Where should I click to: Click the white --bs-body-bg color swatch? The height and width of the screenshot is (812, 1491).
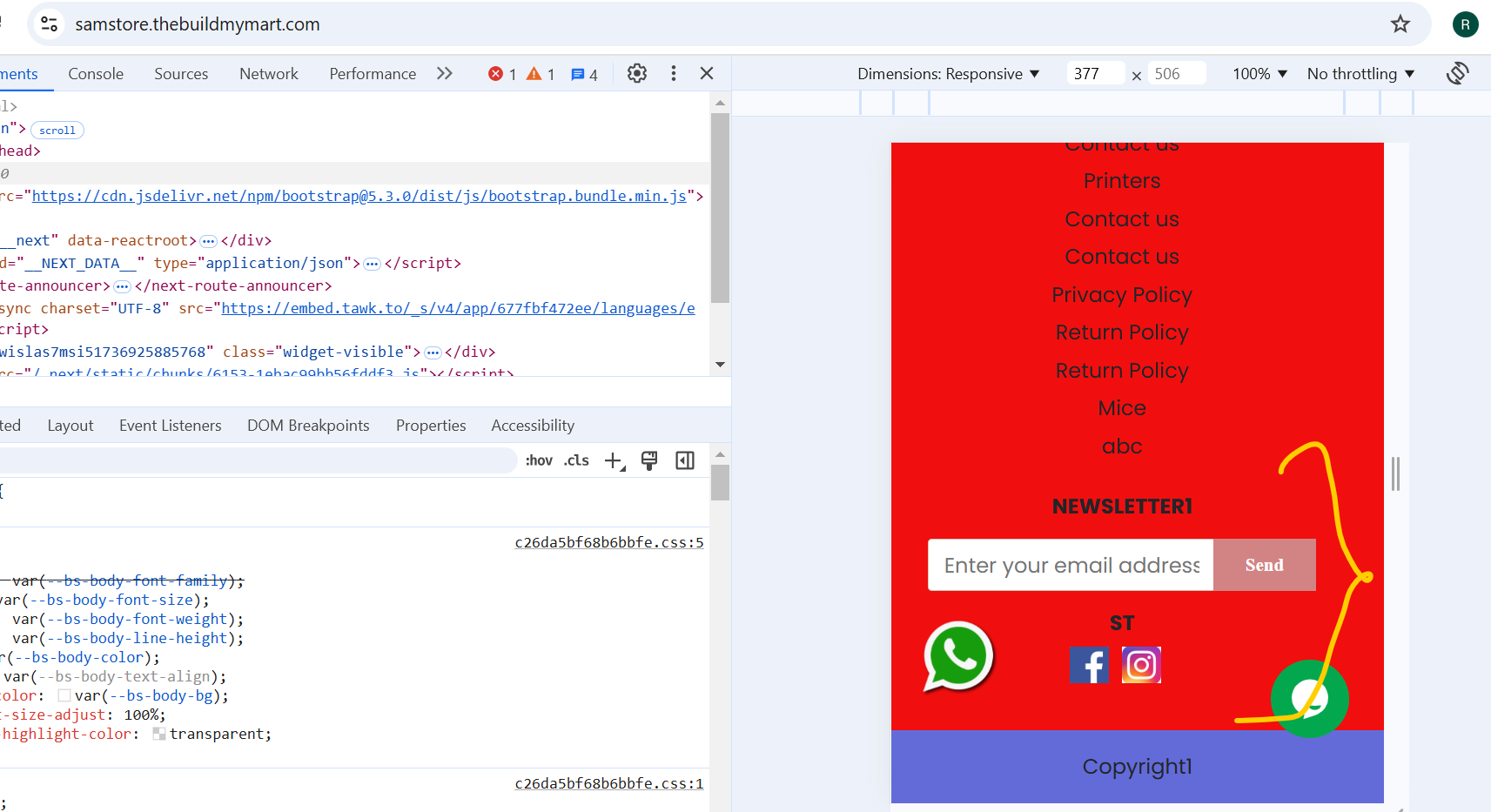pyautogui.click(x=64, y=696)
